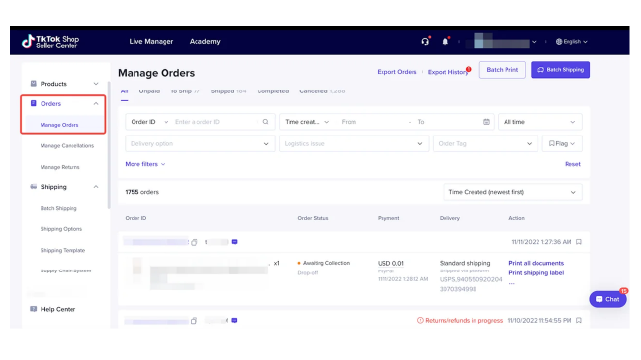Open the Order ID search type dropdown
Viewport: 641px width, 360px height.
[x=149, y=122]
